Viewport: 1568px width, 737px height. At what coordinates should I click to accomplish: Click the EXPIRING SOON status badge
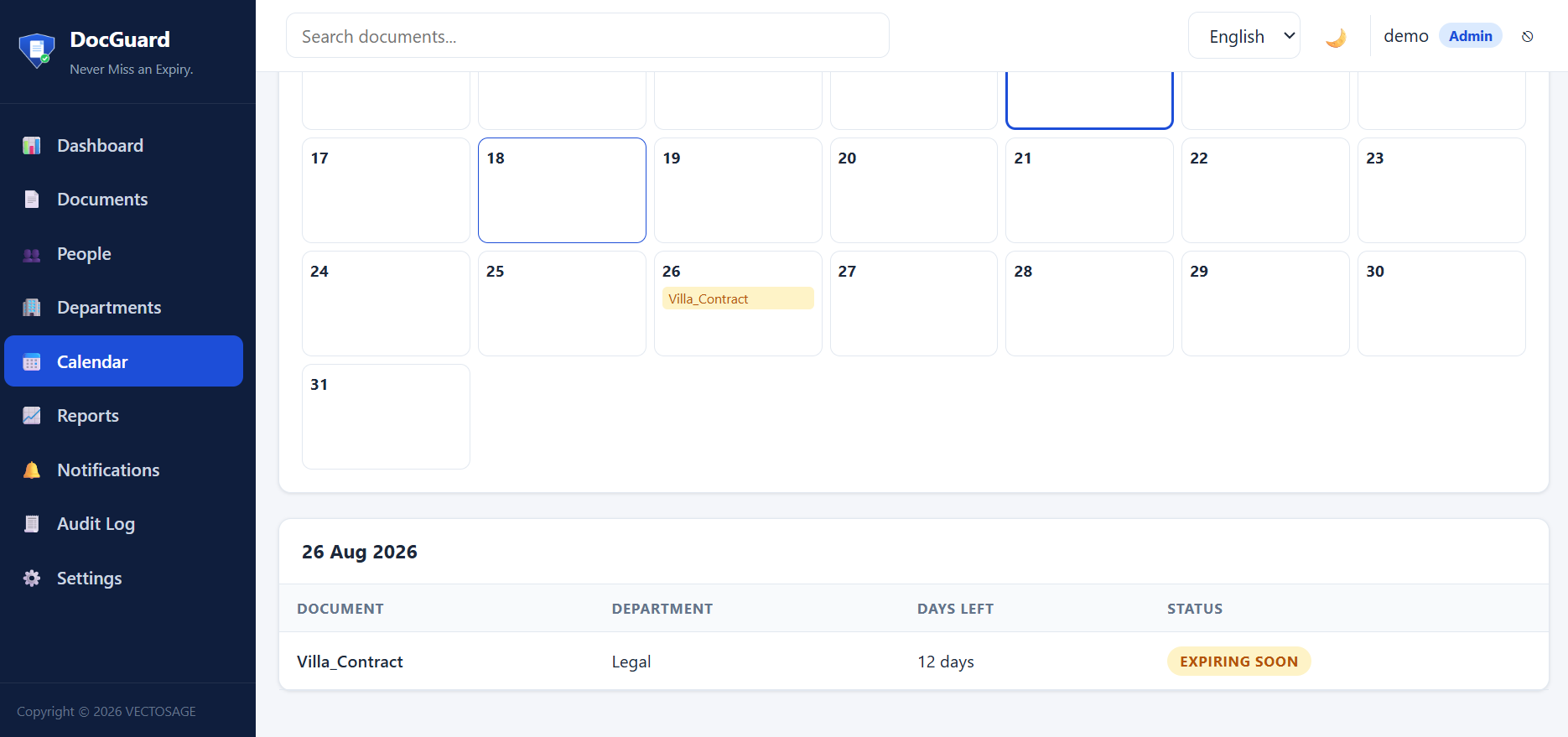coord(1238,662)
